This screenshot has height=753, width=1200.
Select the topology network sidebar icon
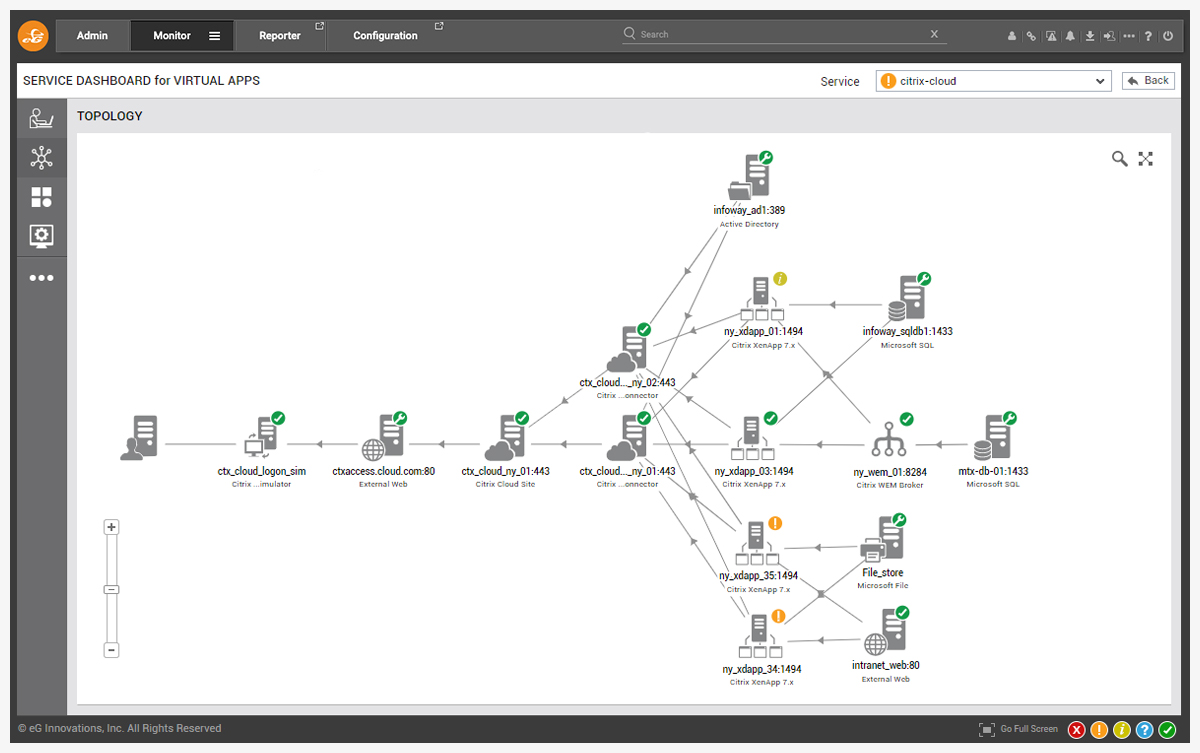(x=41, y=157)
